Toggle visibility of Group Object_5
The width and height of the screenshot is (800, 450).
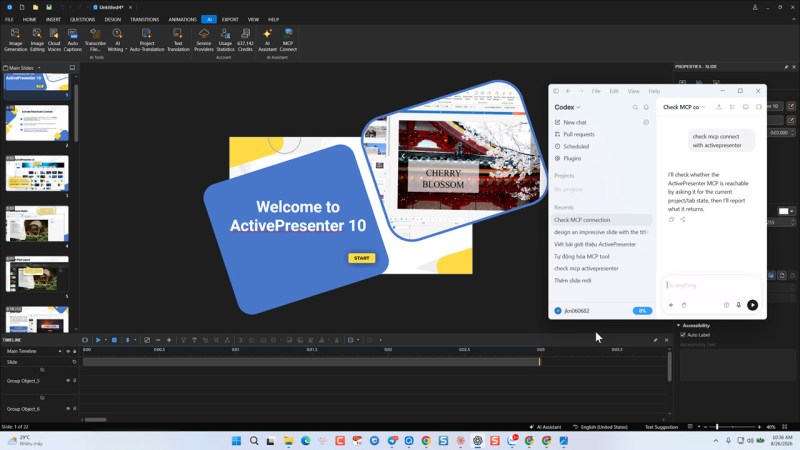tap(68, 381)
